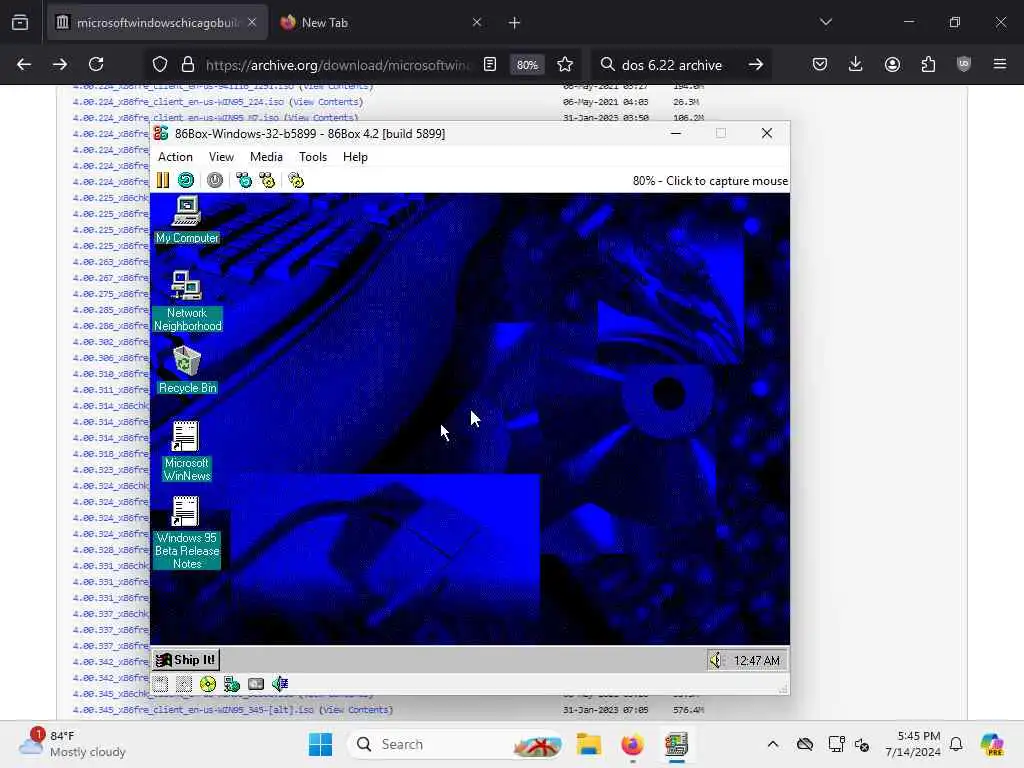Viewport: 1024px width, 768px height.
Task: Open the Help menu in 86Box
Action: pyautogui.click(x=355, y=157)
